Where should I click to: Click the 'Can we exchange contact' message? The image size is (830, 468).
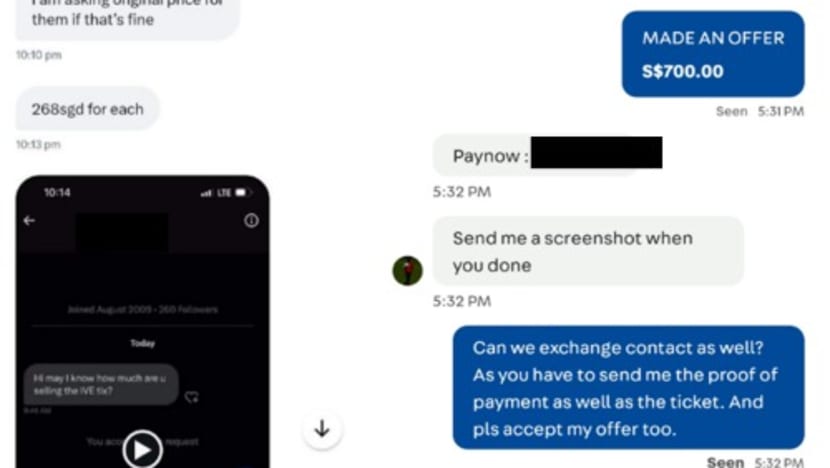tap(628, 388)
